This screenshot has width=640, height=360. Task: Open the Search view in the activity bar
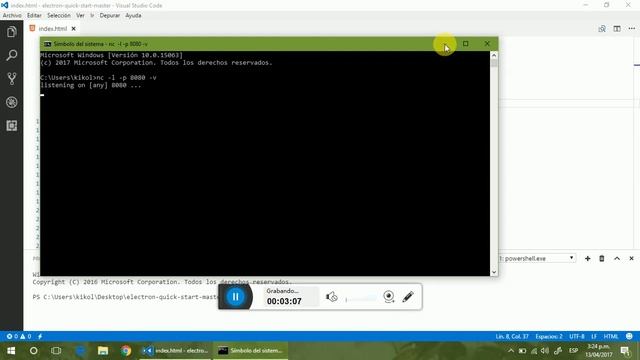click(11, 55)
